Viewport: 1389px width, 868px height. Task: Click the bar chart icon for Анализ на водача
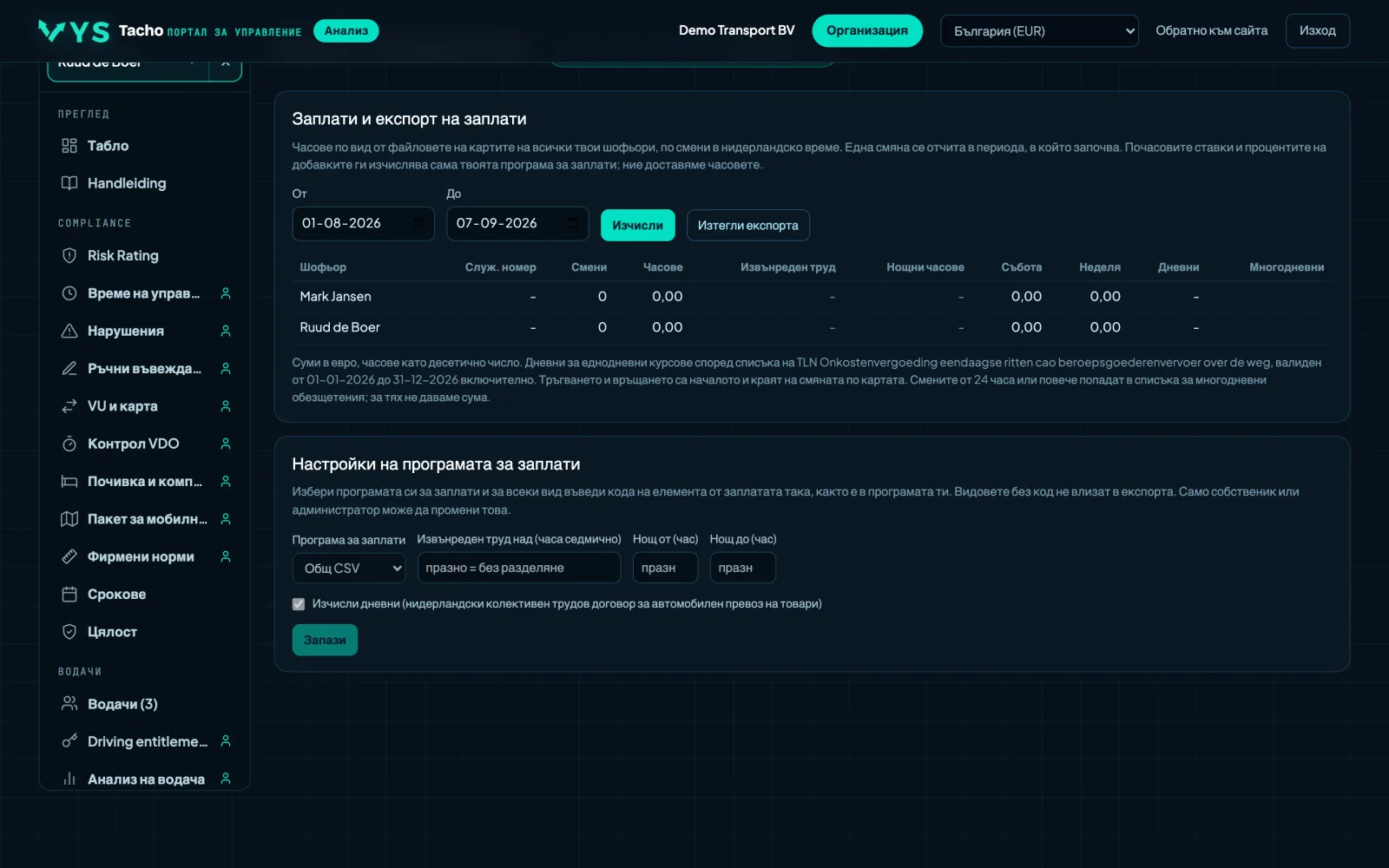[x=69, y=779]
